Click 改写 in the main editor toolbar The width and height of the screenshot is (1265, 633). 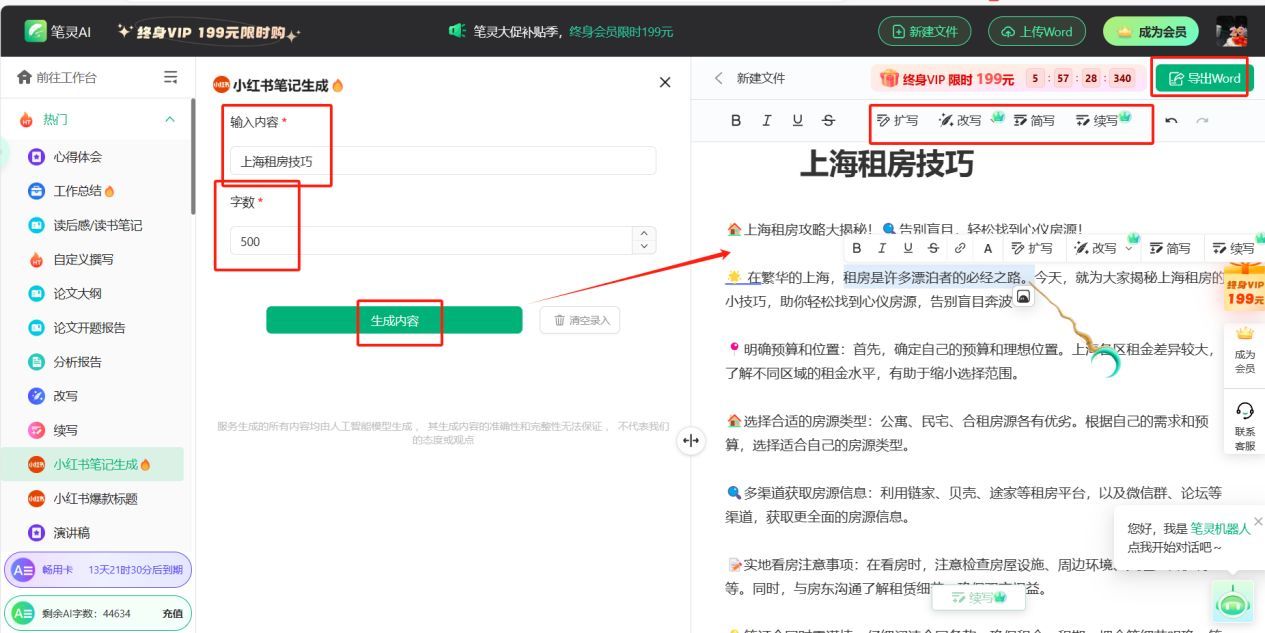(x=960, y=120)
